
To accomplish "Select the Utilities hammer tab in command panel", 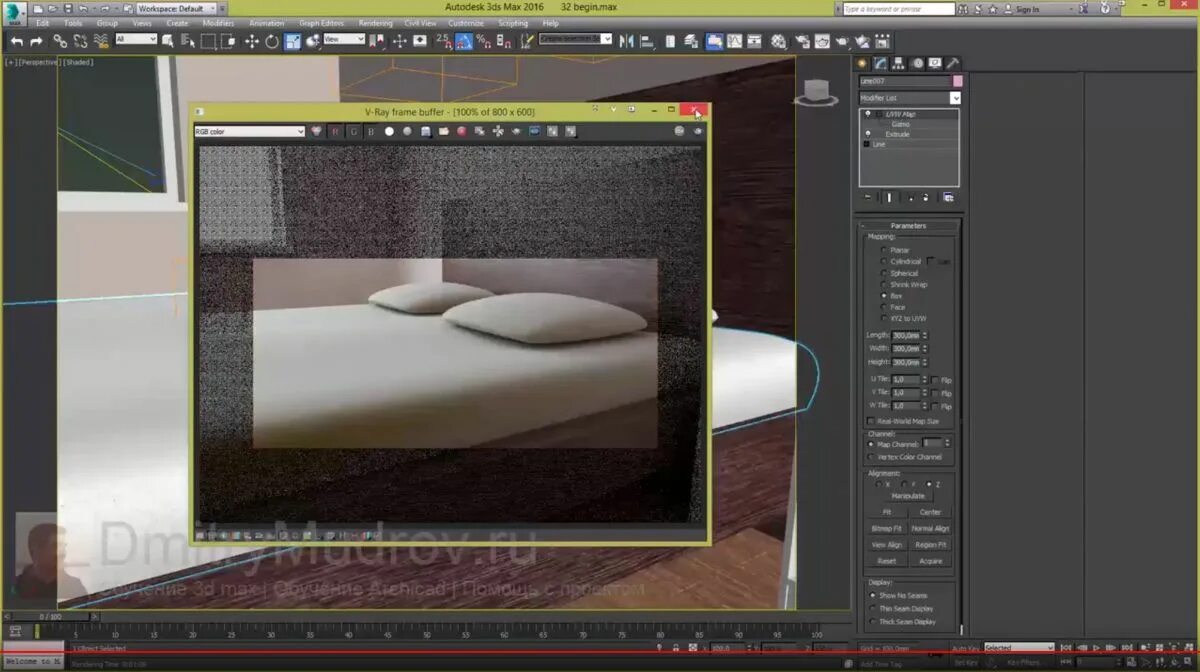I will point(953,63).
